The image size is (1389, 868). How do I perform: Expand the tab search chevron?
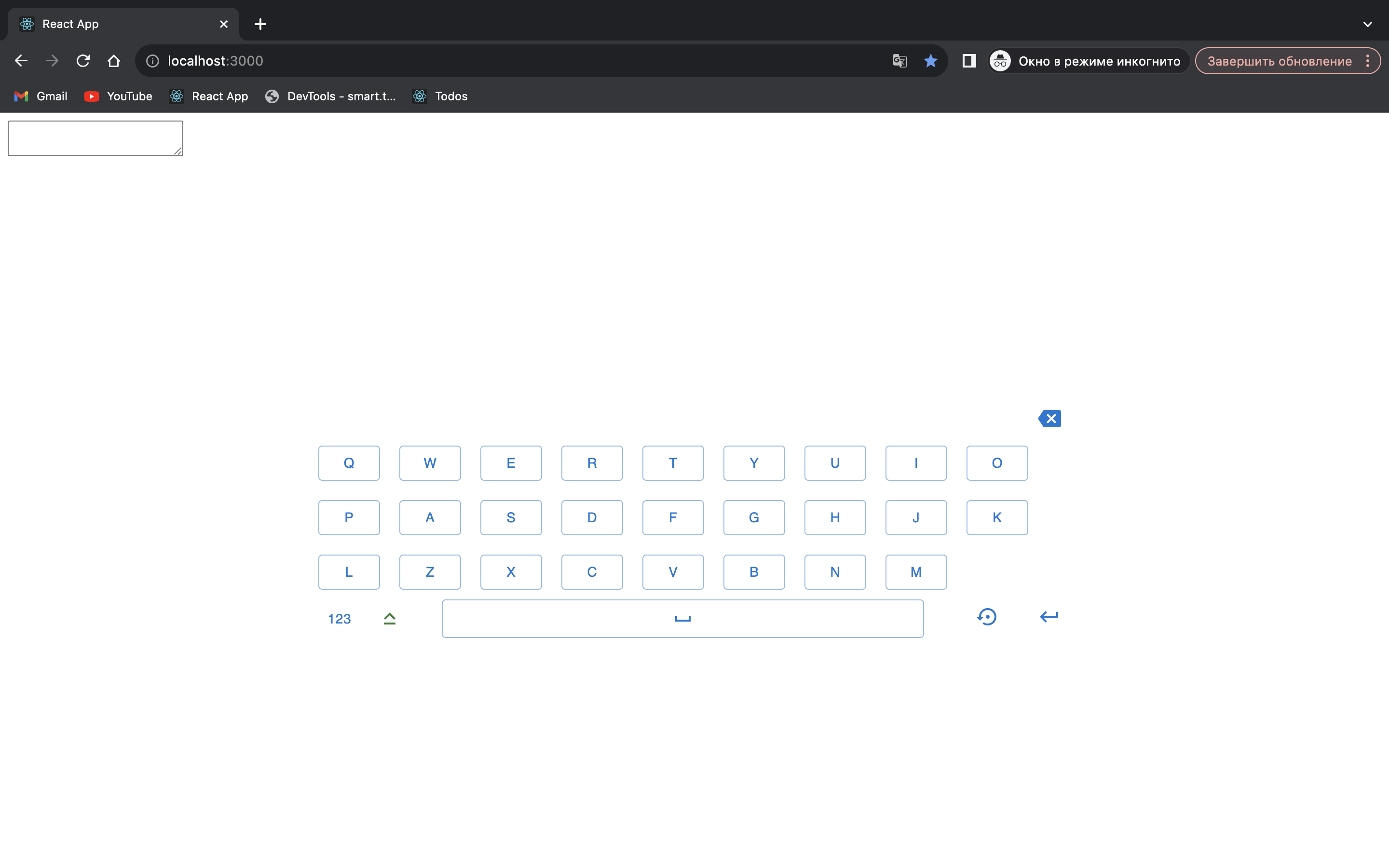[1367, 24]
